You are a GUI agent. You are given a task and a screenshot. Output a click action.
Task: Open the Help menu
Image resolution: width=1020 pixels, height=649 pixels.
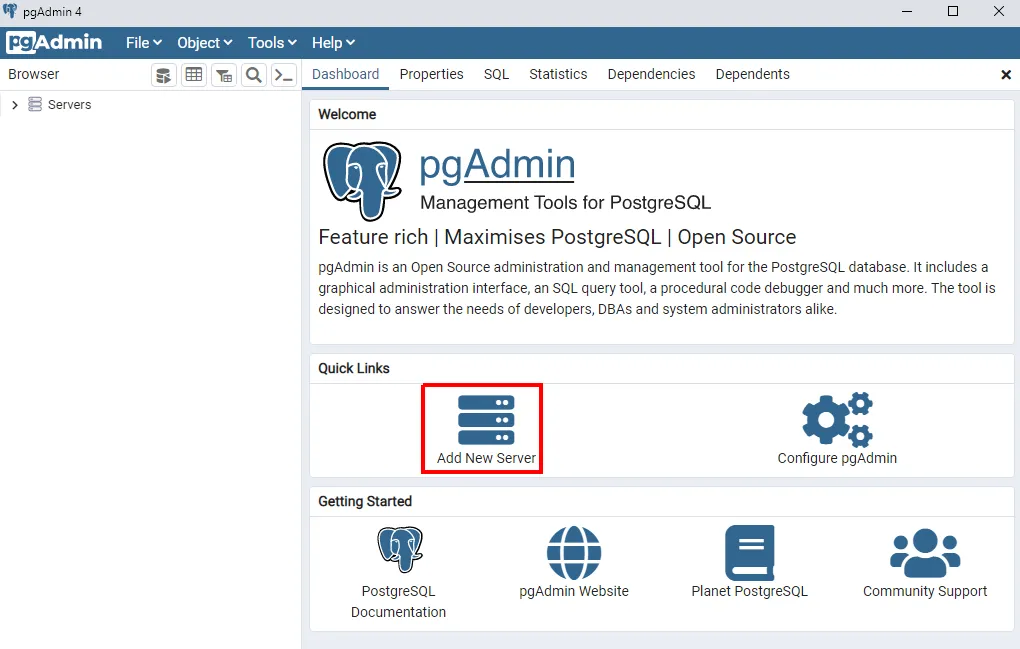(333, 43)
